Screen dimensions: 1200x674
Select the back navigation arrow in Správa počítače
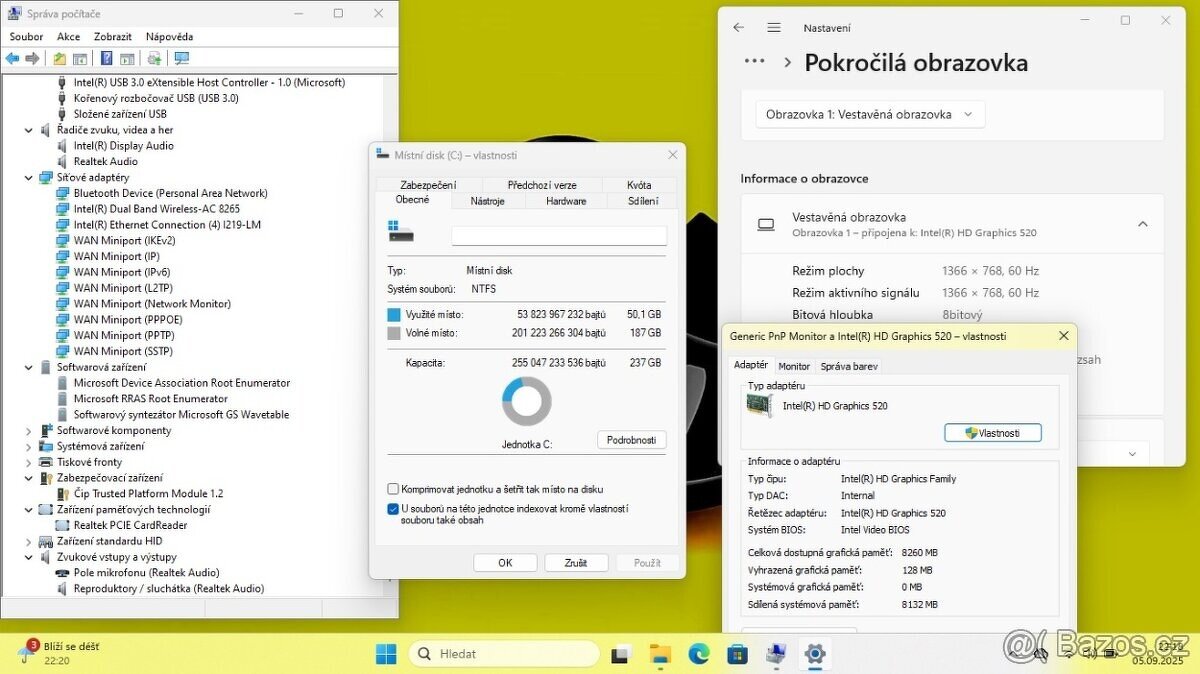coord(12,57)
